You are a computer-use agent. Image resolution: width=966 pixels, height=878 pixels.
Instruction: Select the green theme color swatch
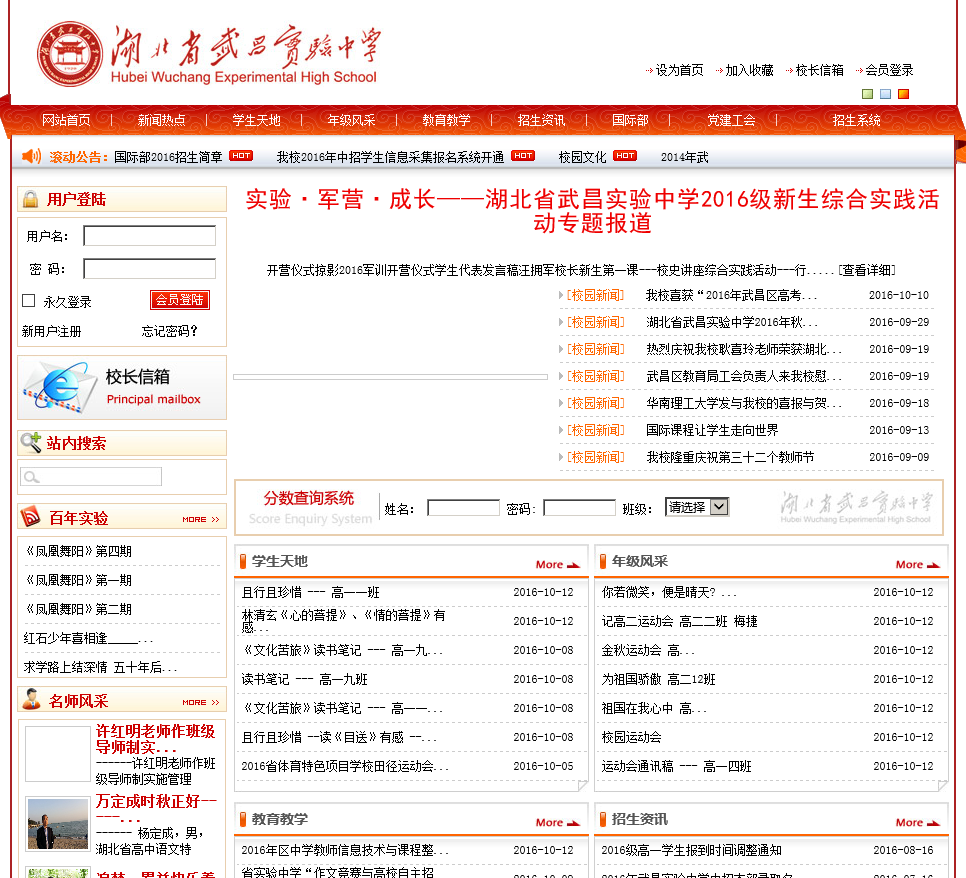click(x=867, y=94)
